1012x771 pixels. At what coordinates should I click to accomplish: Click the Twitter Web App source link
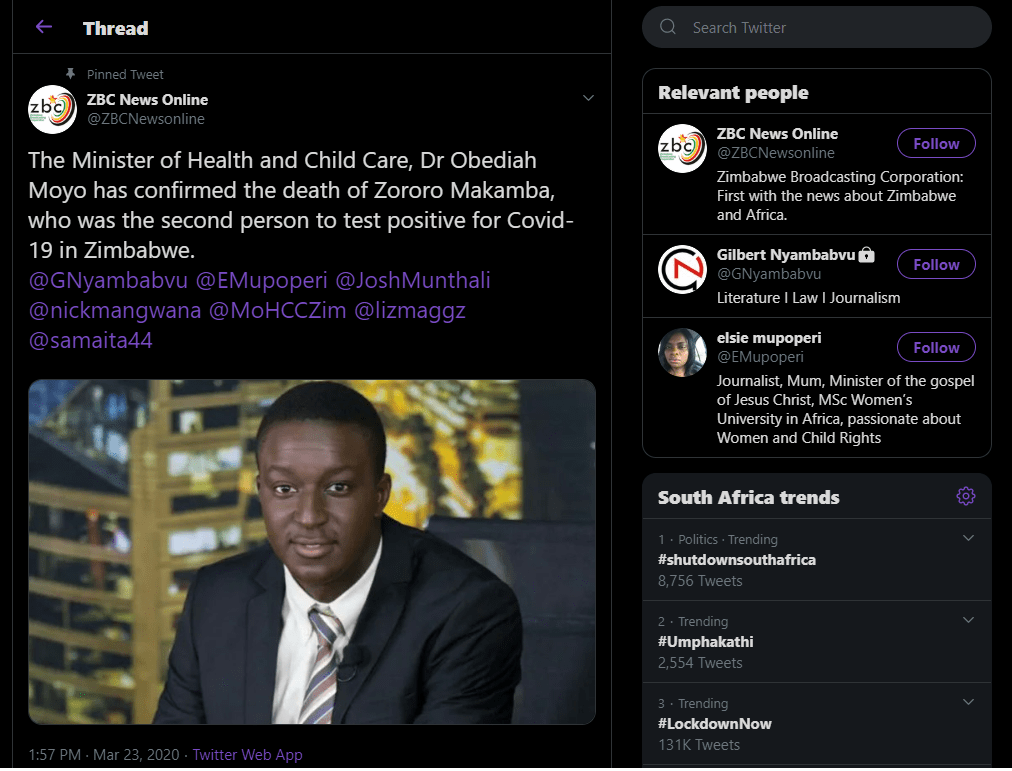(247, 755)
